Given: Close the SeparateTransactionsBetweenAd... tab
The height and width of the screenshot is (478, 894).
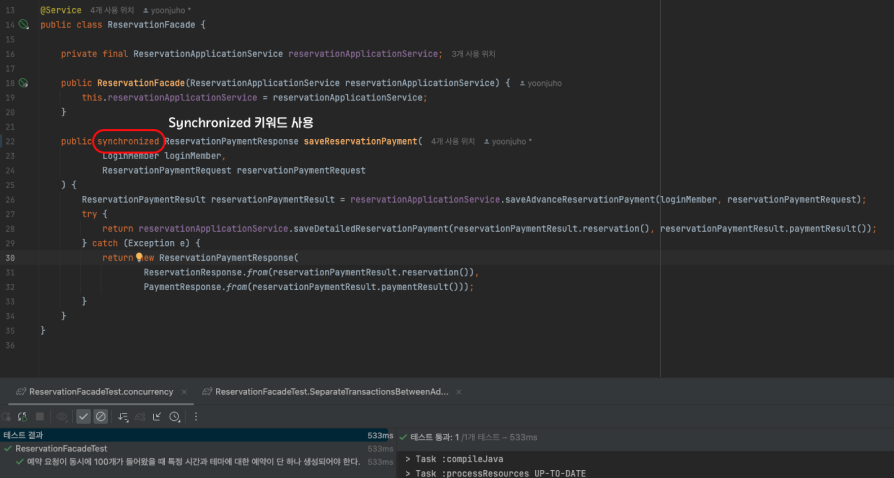Looking at the screenshot, I should pos(459,392).
